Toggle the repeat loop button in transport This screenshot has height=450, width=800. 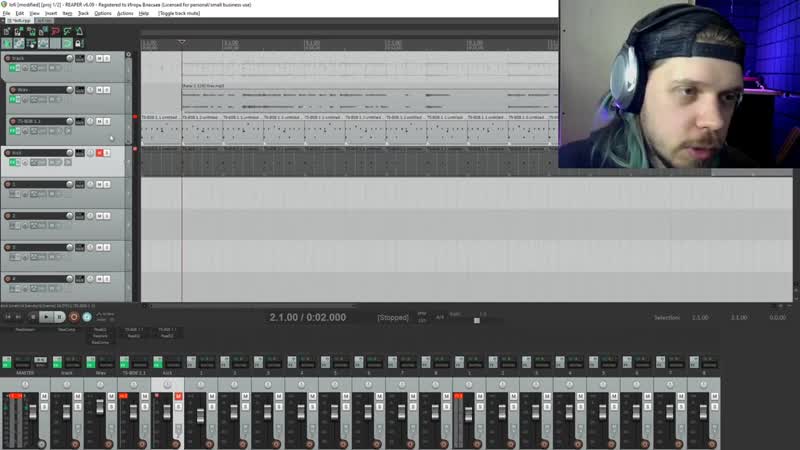pos(87,317)
